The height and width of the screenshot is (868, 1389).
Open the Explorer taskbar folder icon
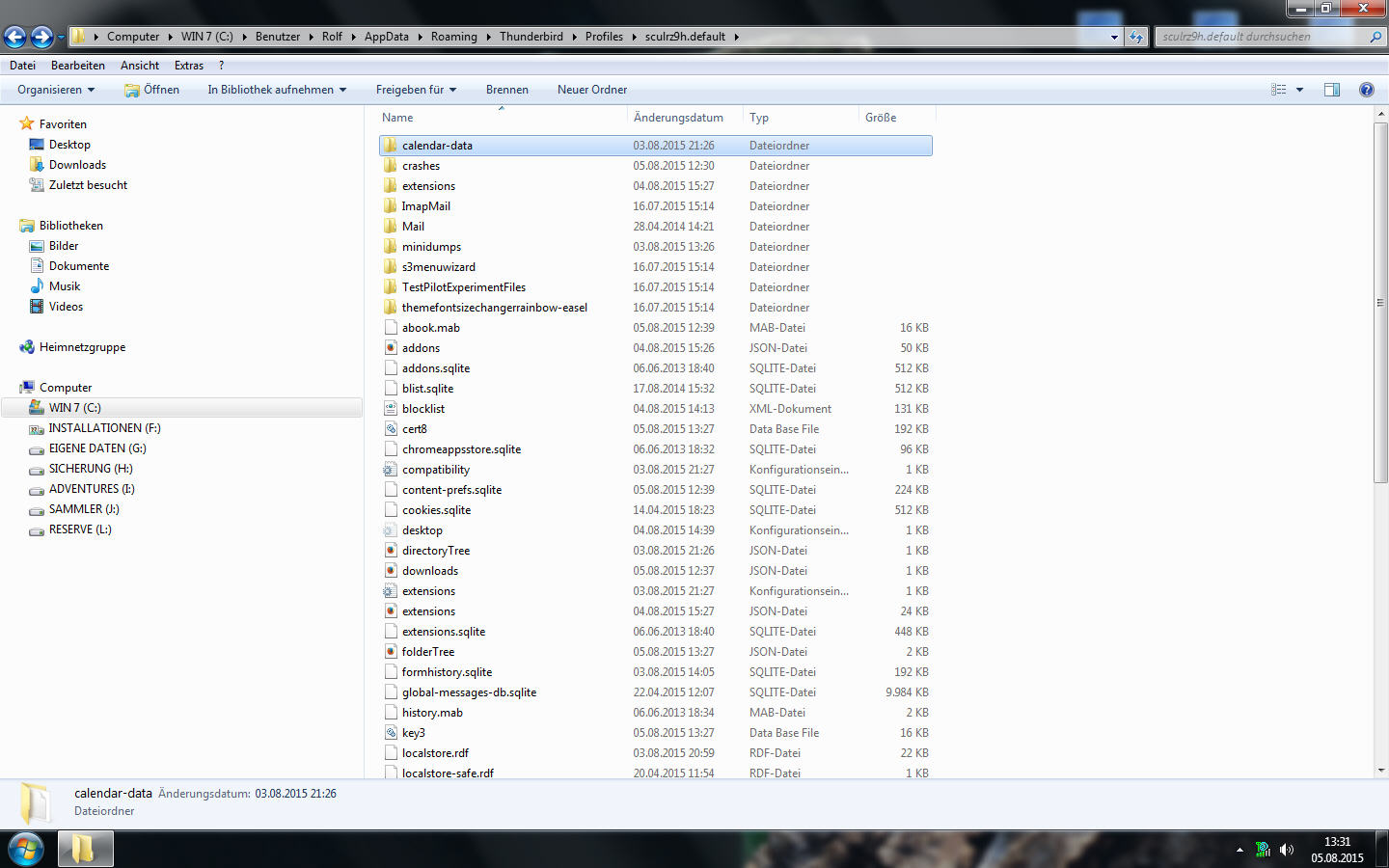[85, 849]
